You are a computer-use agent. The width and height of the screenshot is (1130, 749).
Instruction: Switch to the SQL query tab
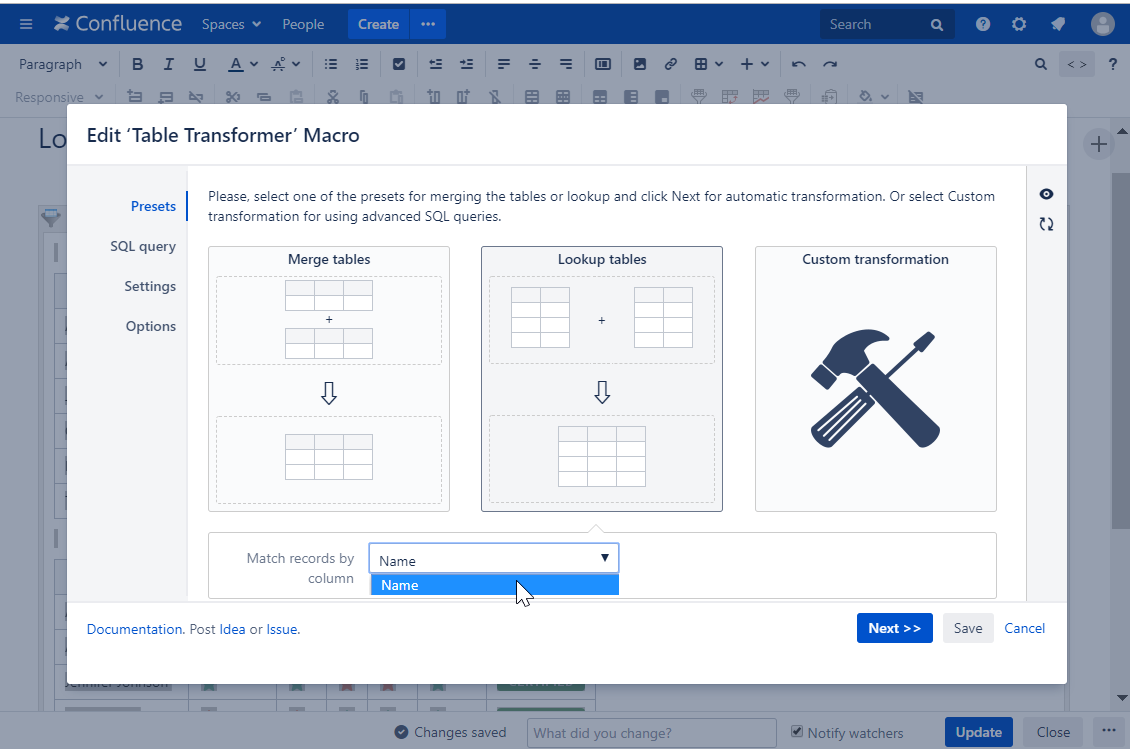click(x=143, y=246)
